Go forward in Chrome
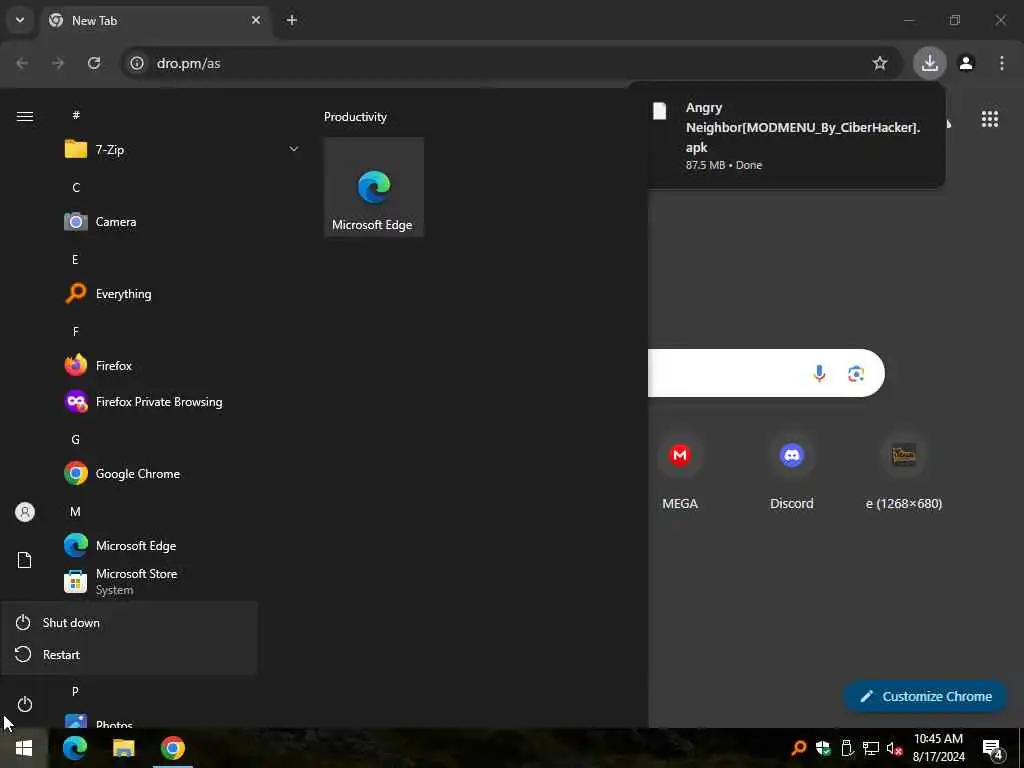This screenshot has width=1024, height=768. [x=58, y=63]
